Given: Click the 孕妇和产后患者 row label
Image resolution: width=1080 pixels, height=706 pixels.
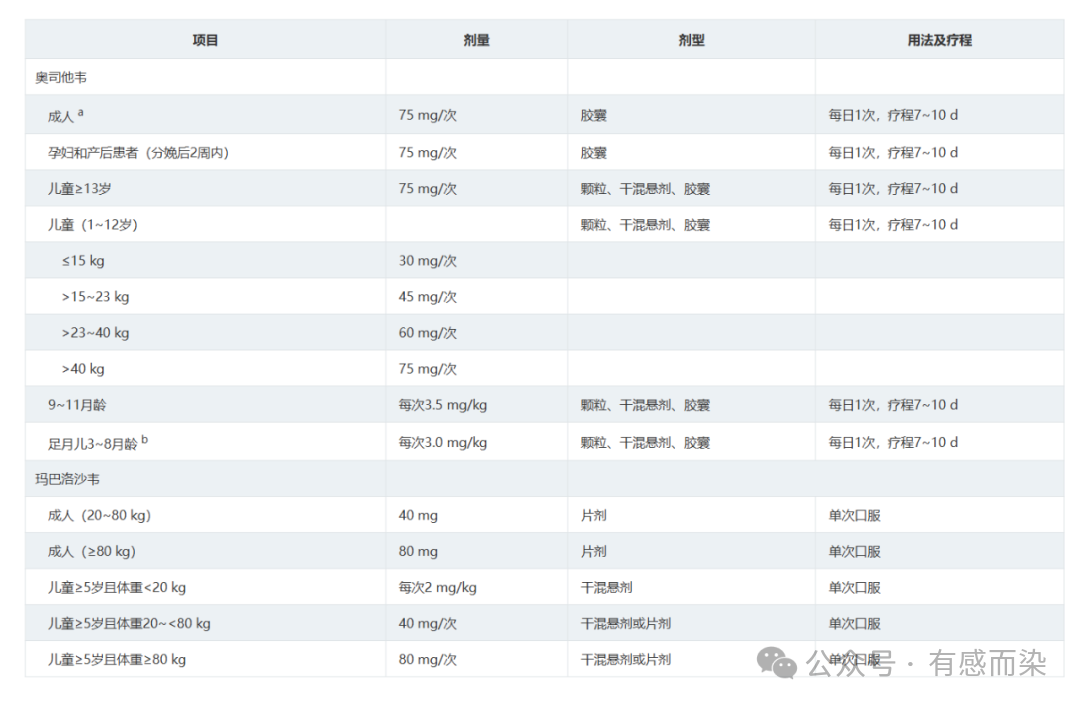Looking at the screenshot, I should click(145, 152).
